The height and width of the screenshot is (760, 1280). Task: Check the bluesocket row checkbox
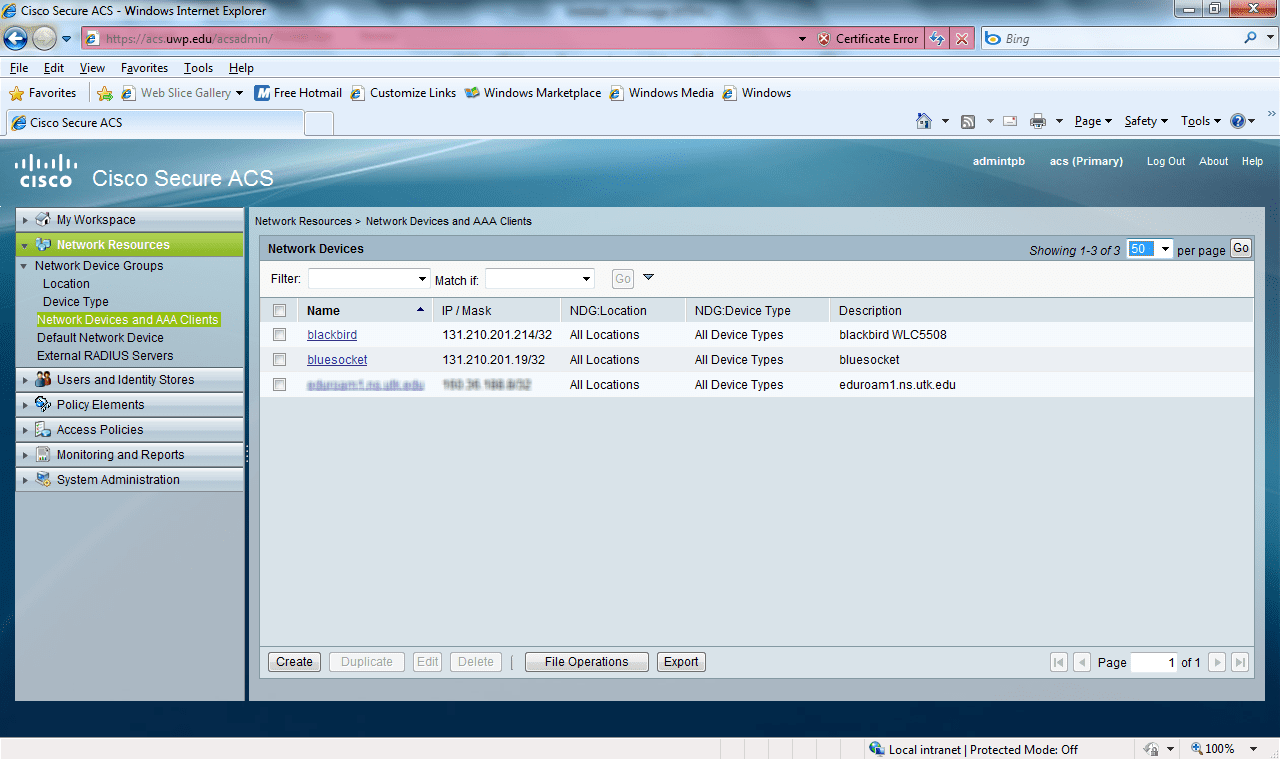click(x=280, y=360)
